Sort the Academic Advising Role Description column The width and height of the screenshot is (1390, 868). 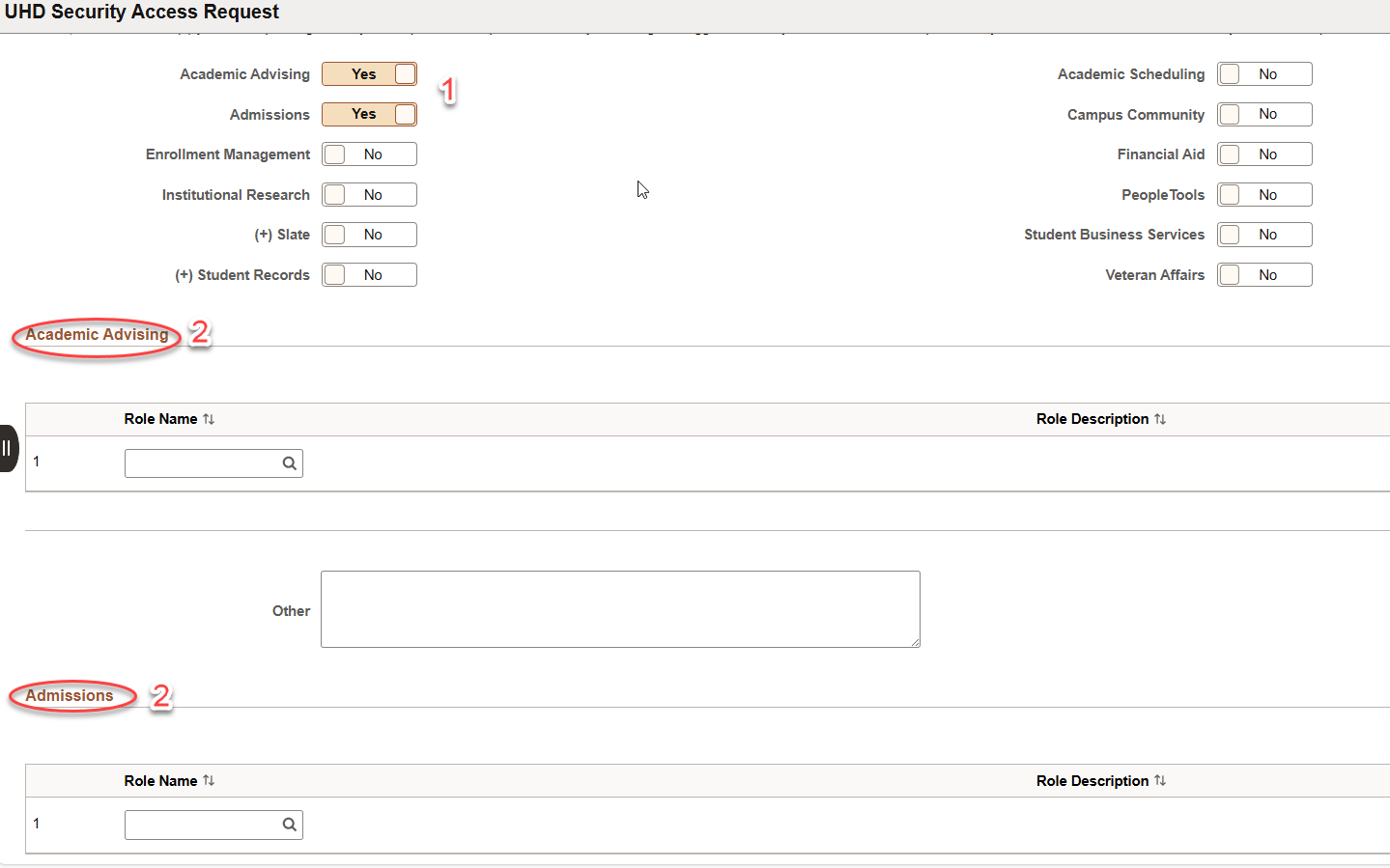[x=1100, y=418]
